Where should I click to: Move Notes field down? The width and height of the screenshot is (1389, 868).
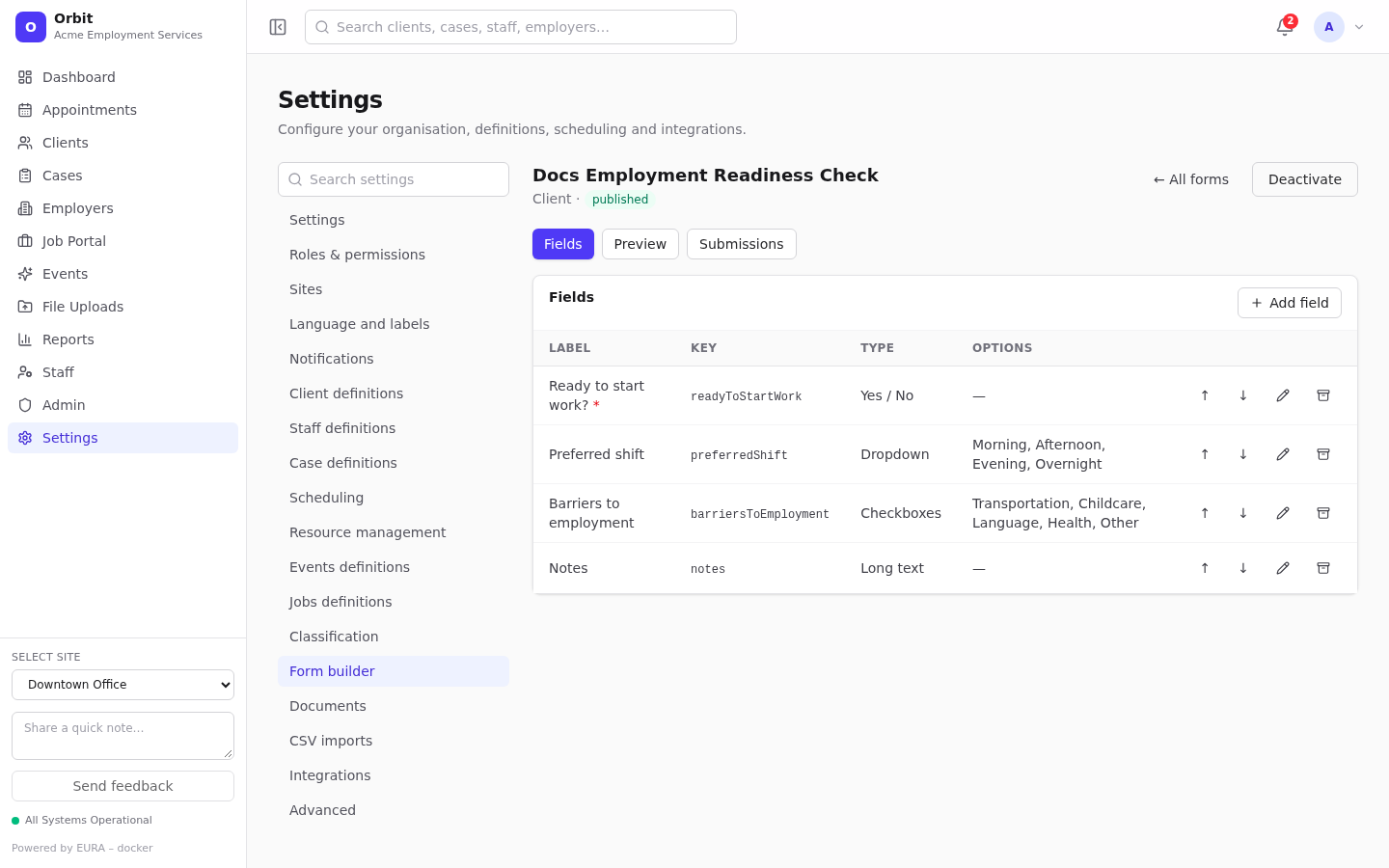point(1243,568)
